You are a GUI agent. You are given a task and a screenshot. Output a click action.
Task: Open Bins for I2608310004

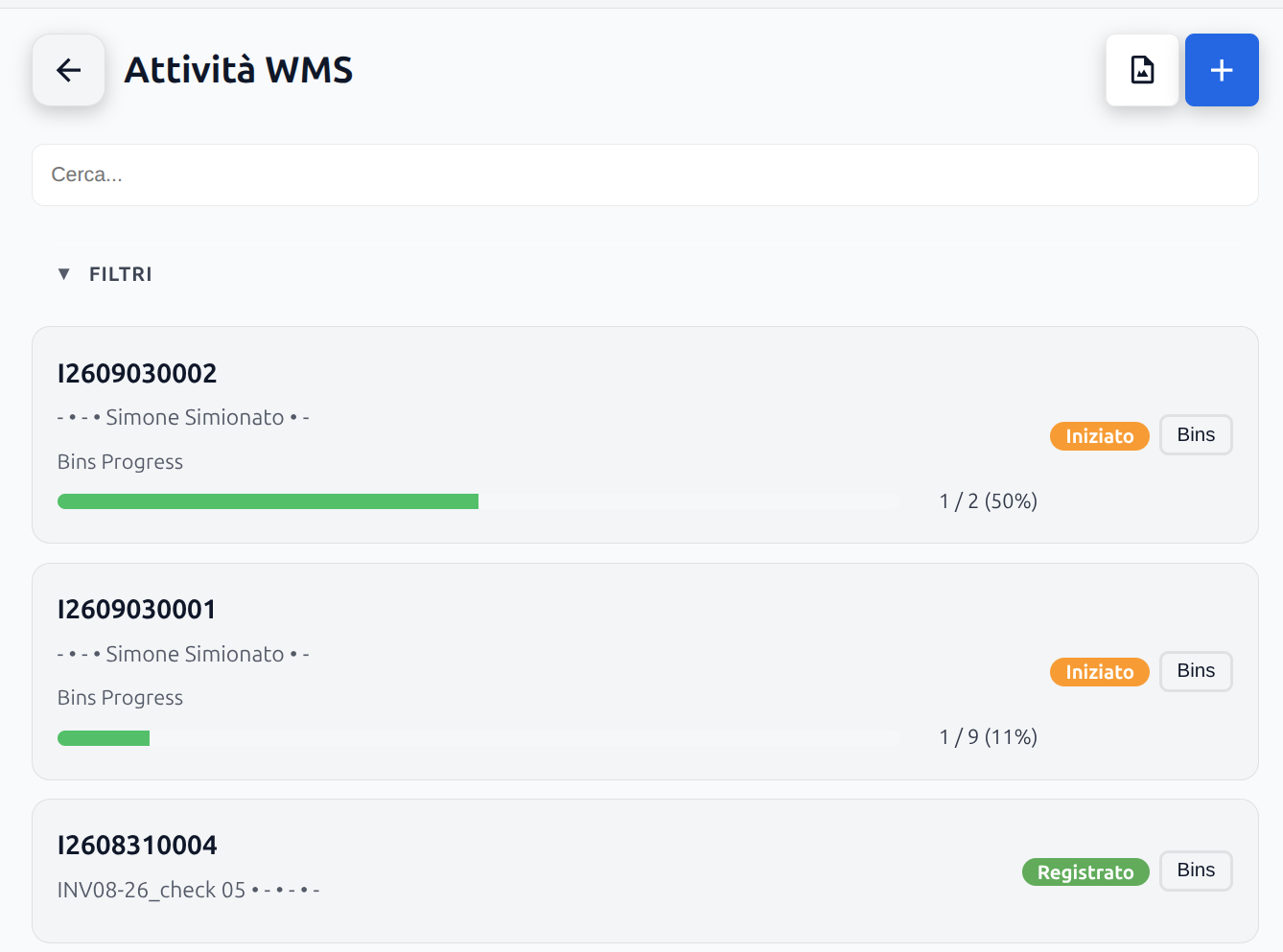[1196, 870]
